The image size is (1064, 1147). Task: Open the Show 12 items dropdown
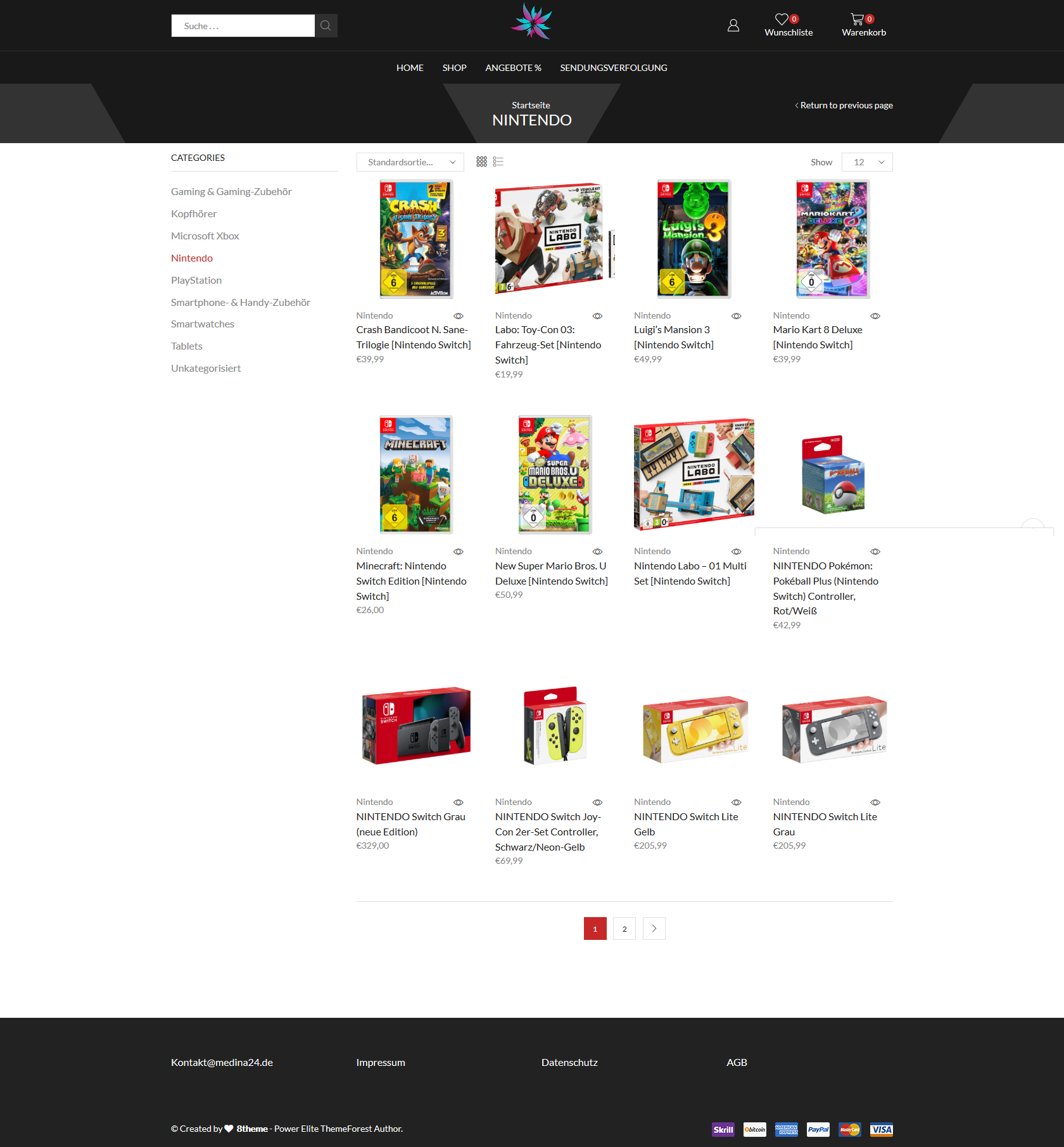867,162
